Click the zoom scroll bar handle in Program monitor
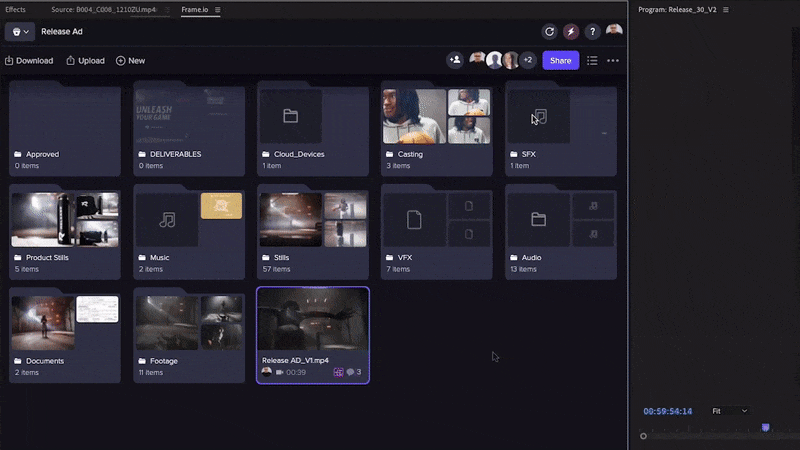 pos(643,436)
